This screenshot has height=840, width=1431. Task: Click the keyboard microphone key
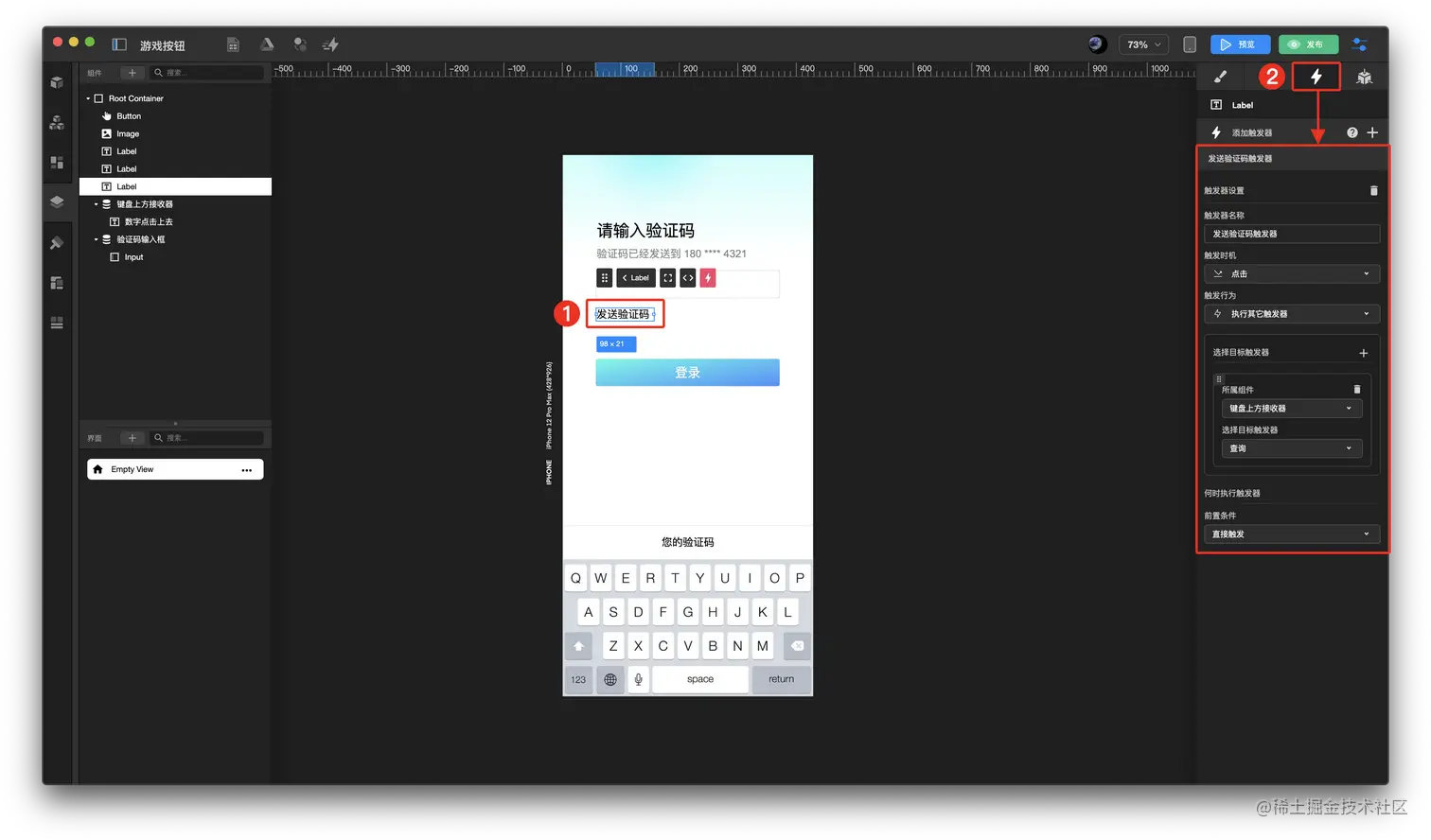[639, 679]
